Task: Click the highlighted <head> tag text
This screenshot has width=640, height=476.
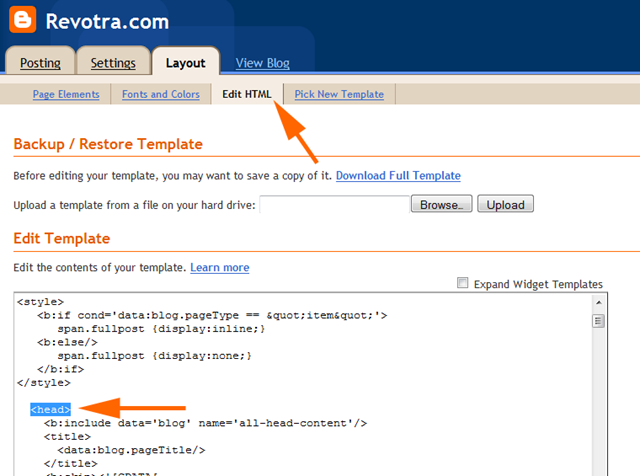Action: [51, 409]
